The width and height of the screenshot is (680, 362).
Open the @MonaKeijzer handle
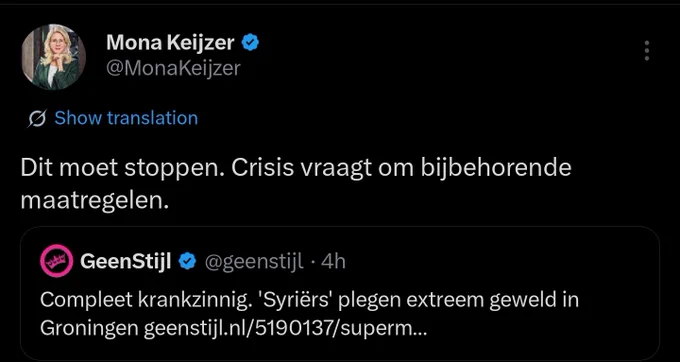coord(173,68)
